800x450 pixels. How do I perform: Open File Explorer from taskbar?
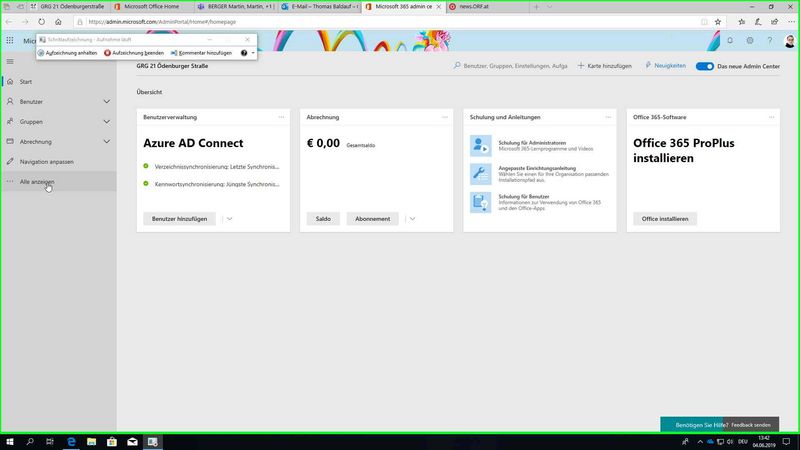point(91,442)
